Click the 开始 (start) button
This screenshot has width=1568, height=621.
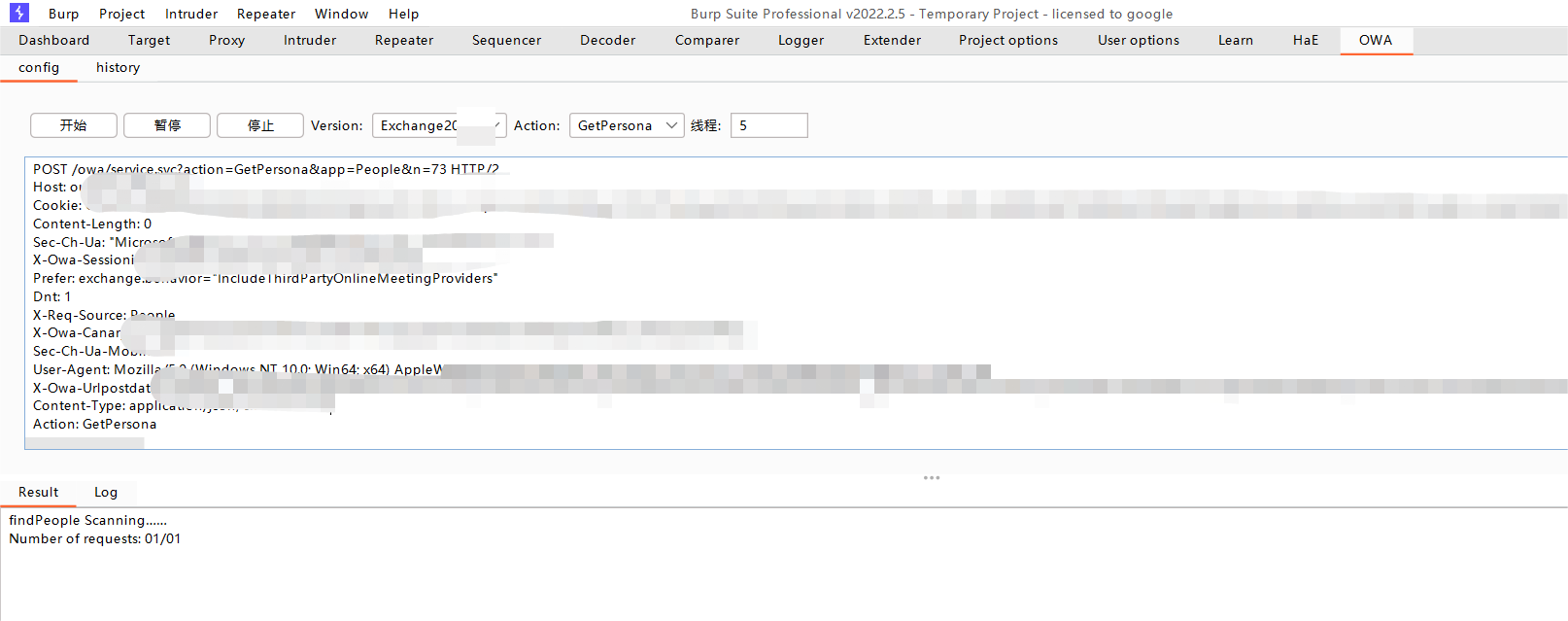[x=74, y=125]
